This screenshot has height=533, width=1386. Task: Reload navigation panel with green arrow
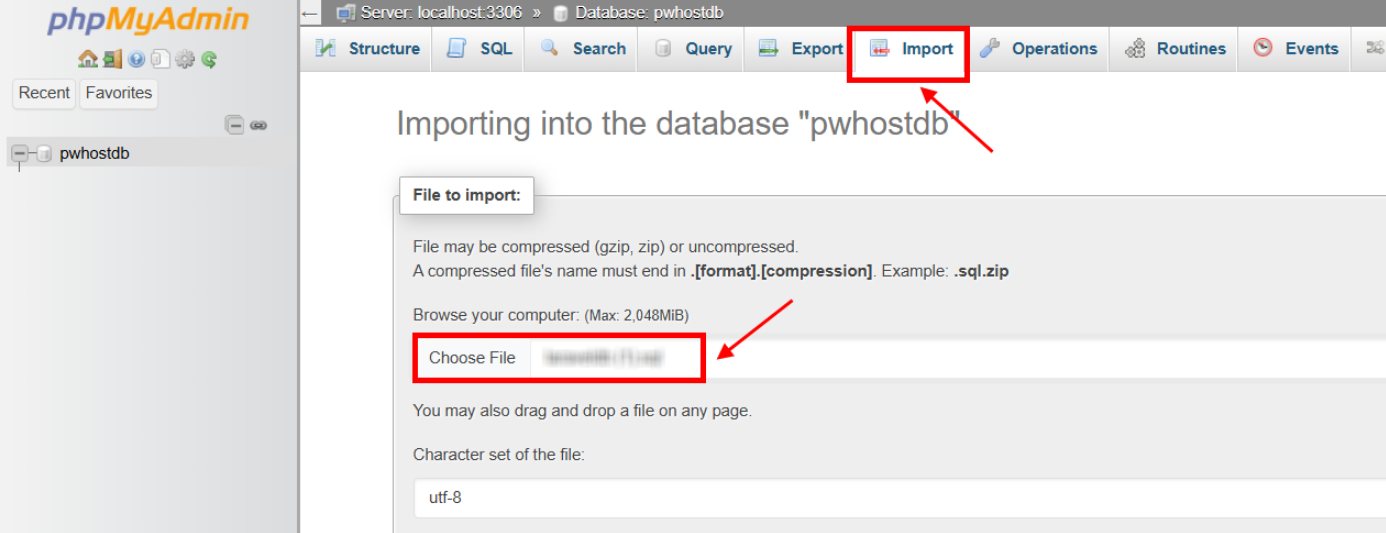(x=209, y=59)
